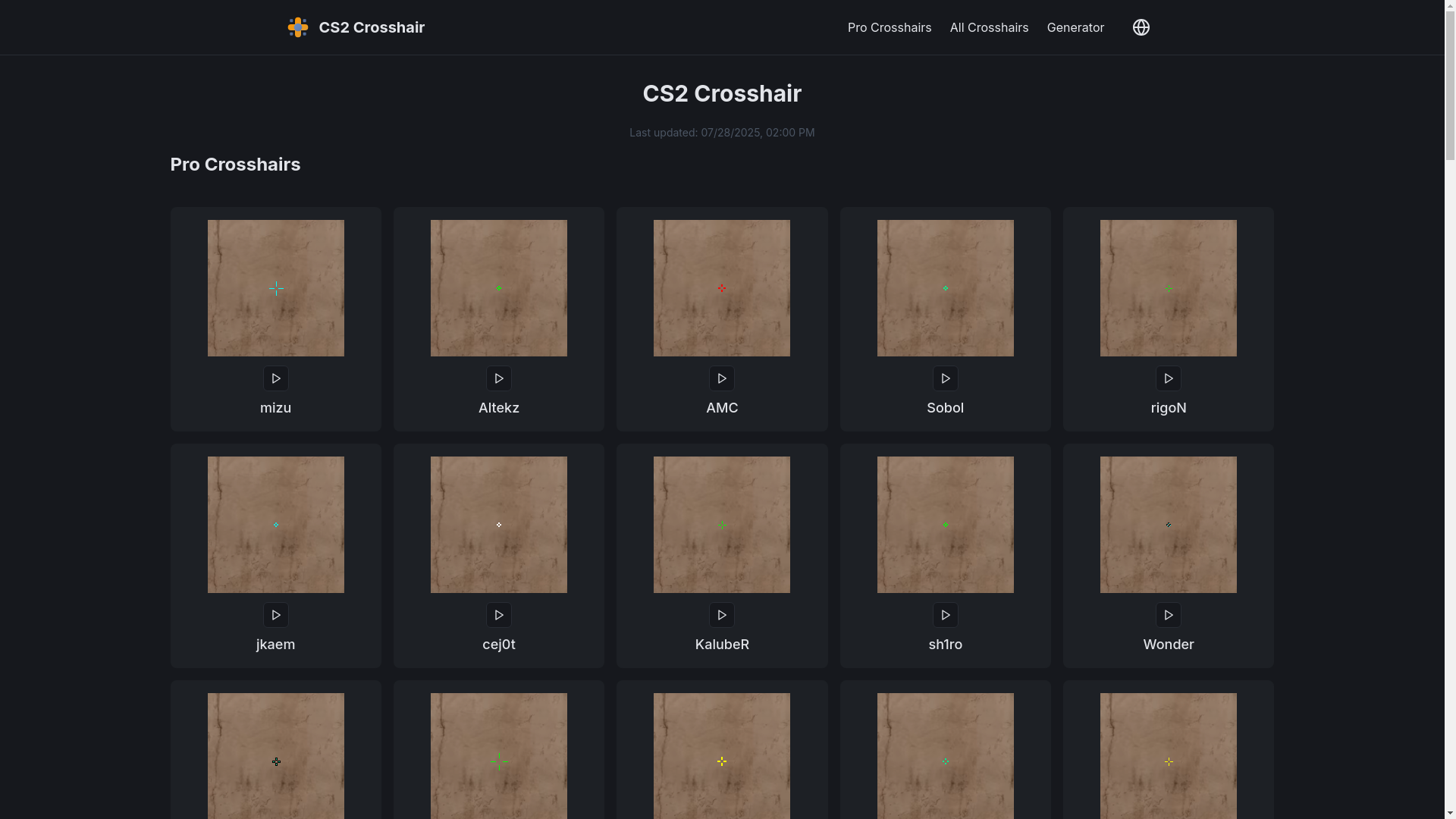Click the Altekz player name
Image resolution: width=1456 pixels, height=819 pixels.
(x=499, y=408)
